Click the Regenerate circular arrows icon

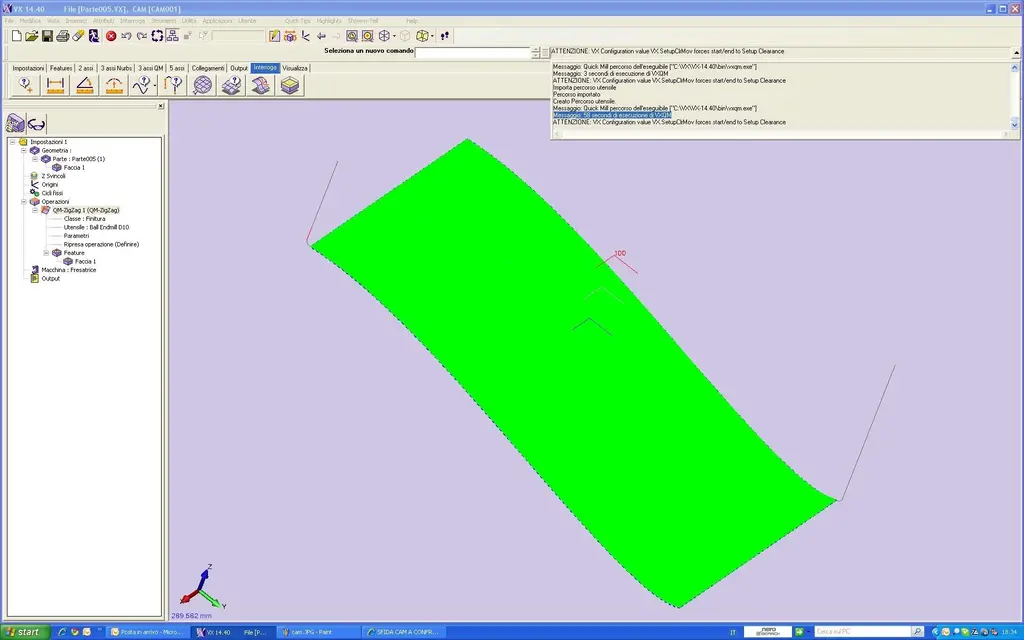tap(157, 36)
